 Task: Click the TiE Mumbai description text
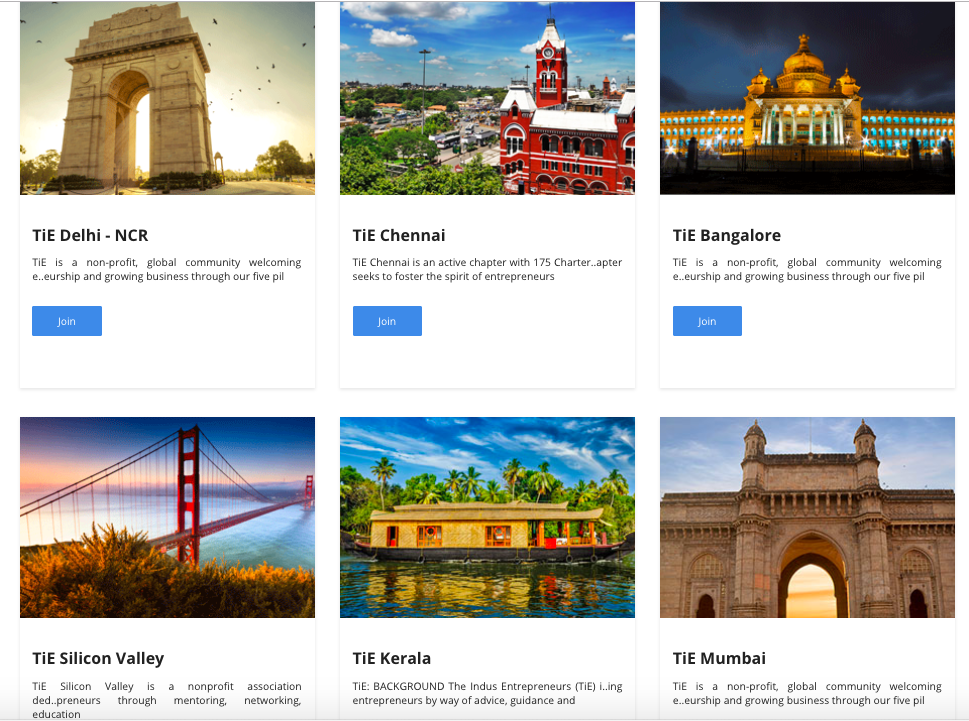(807, 693)
